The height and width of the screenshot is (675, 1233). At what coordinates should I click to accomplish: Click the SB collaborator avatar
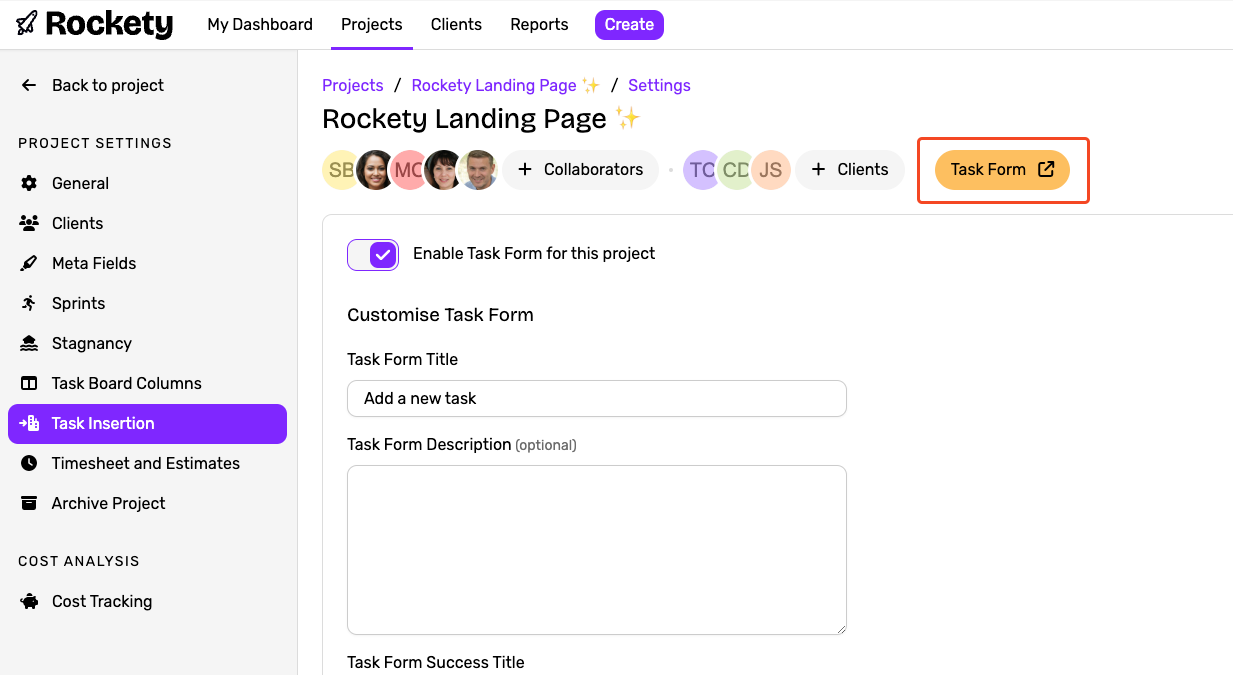click(x=339, y=170)
